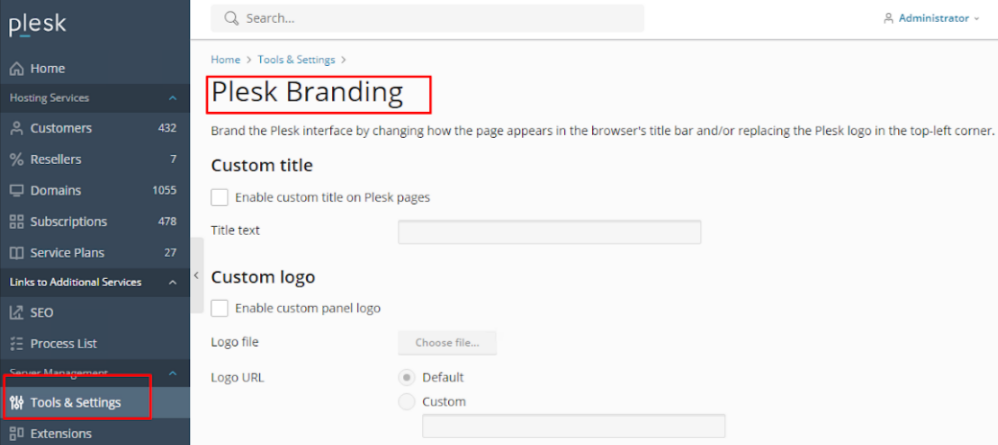Click the Service Plans book icon
998x445 pixels.
click(x=17, y=253)
